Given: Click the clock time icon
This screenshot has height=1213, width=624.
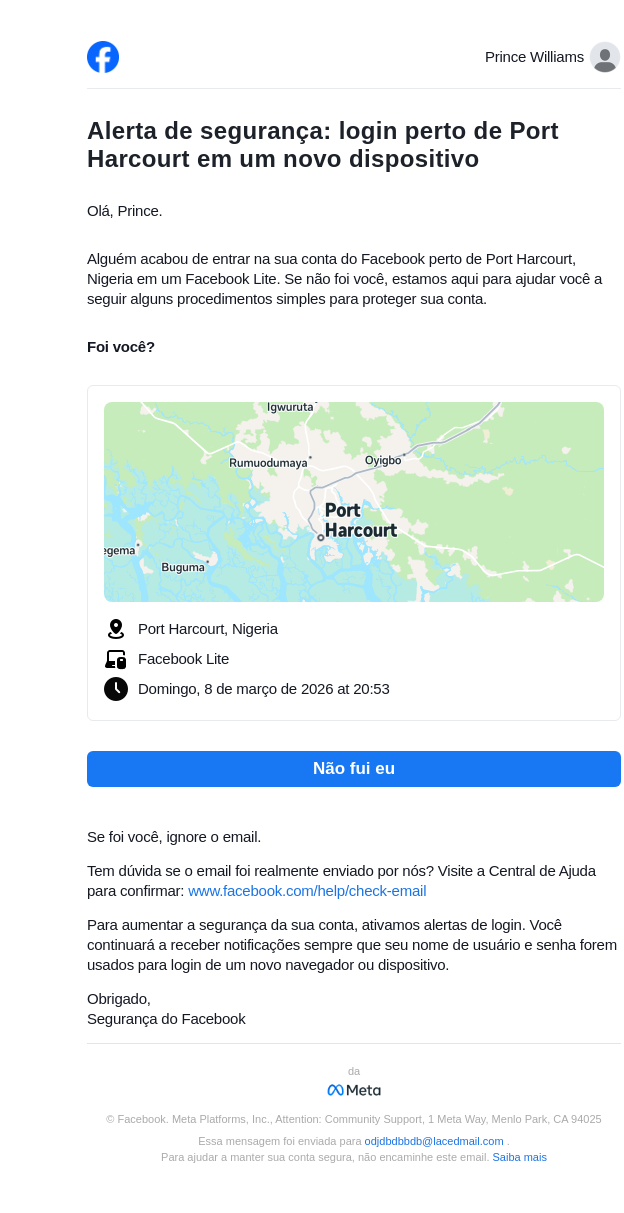Looking at the screenshot, I should 116,689.
